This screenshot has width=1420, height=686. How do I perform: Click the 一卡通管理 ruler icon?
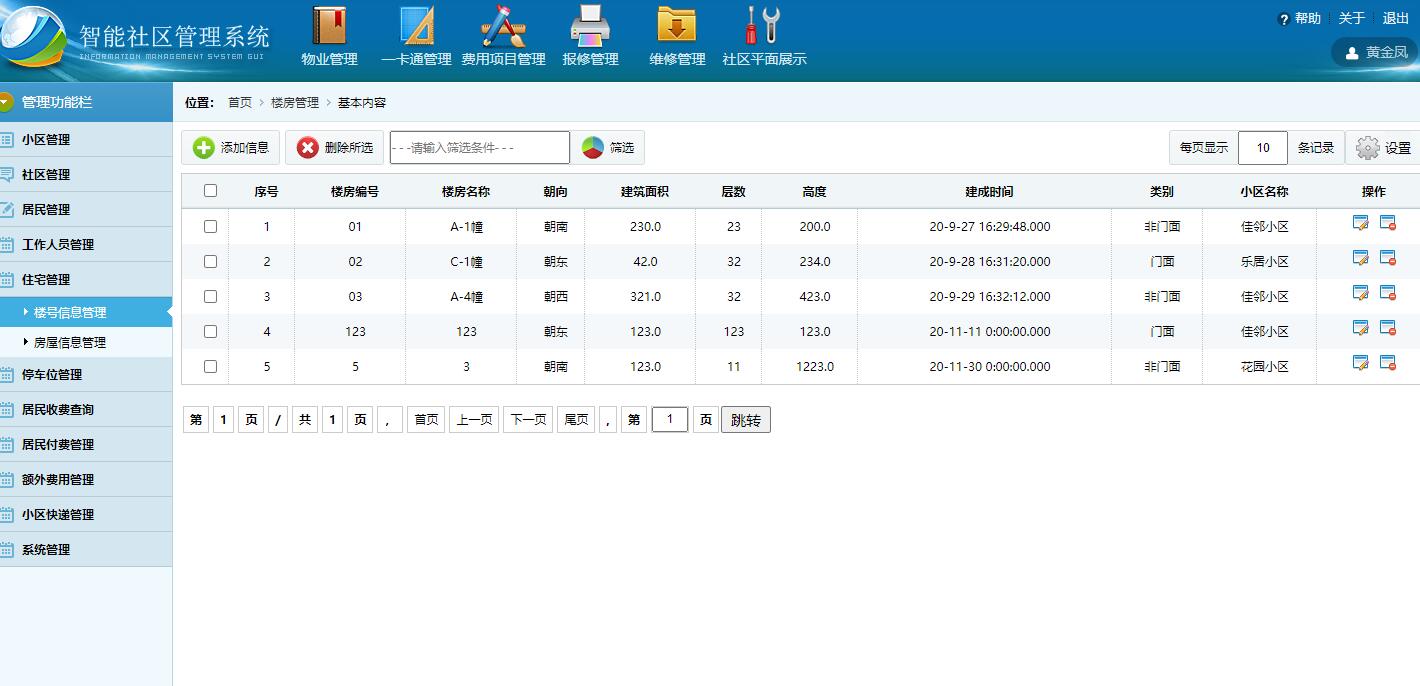[417, 26]
